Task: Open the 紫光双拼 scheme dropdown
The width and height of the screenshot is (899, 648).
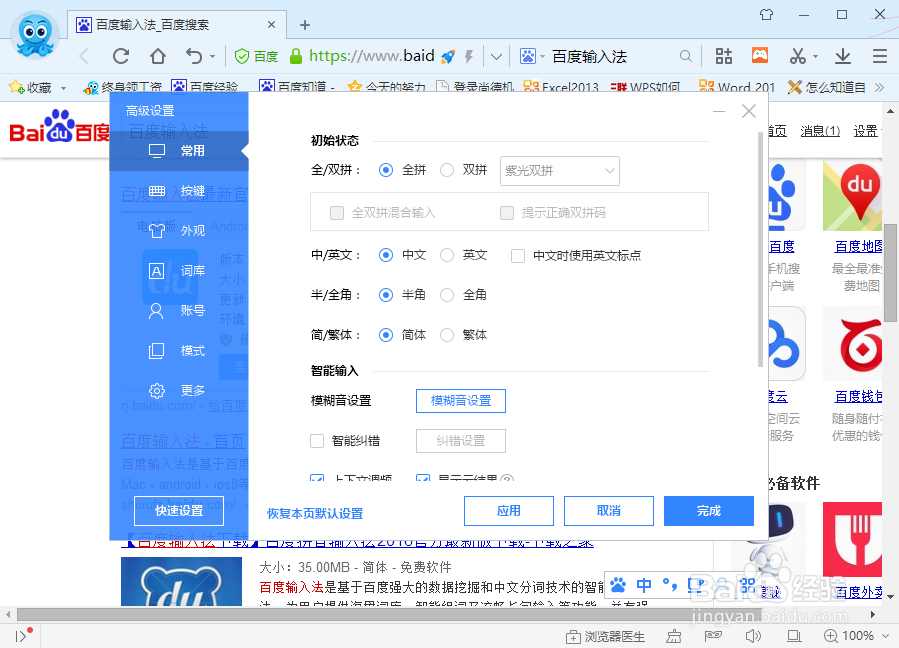Action: 560,170
